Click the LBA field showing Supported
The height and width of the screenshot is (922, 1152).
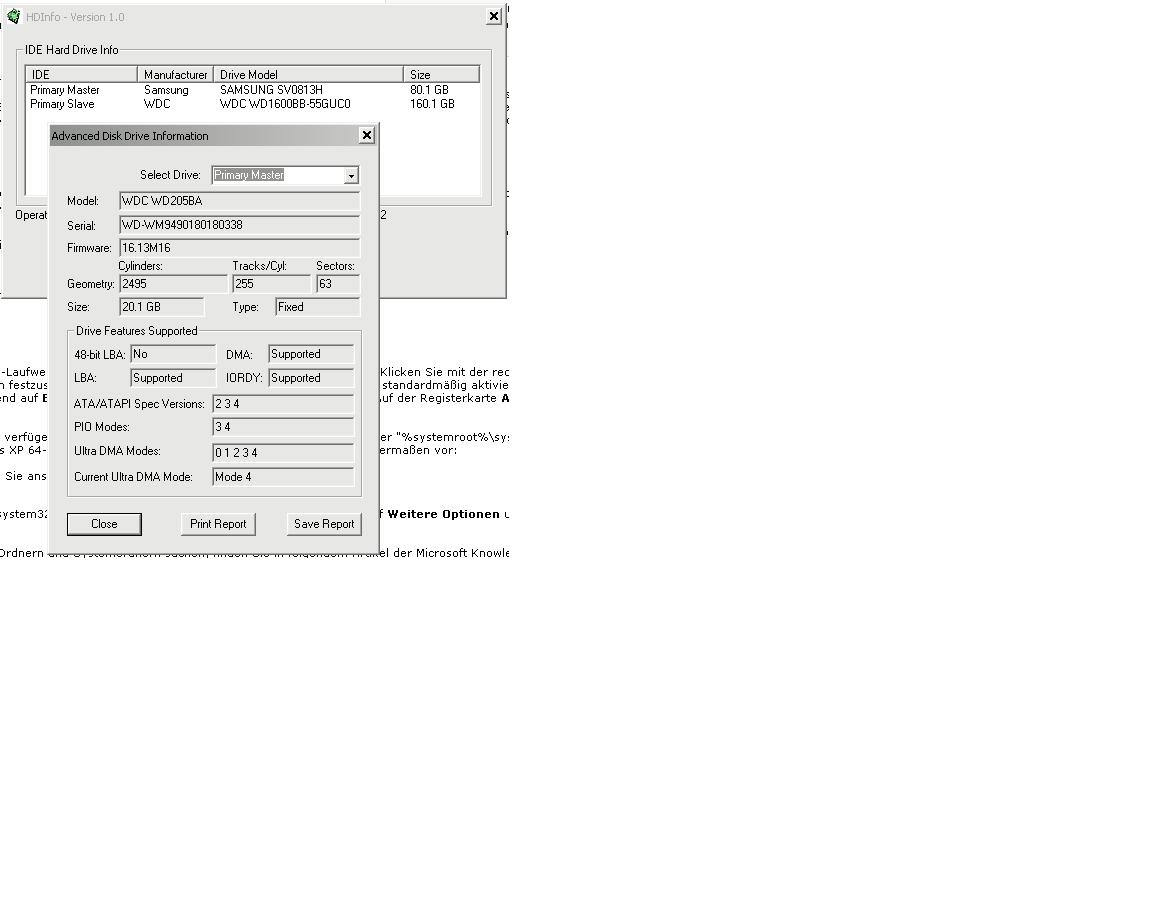[x=173, y=378]
